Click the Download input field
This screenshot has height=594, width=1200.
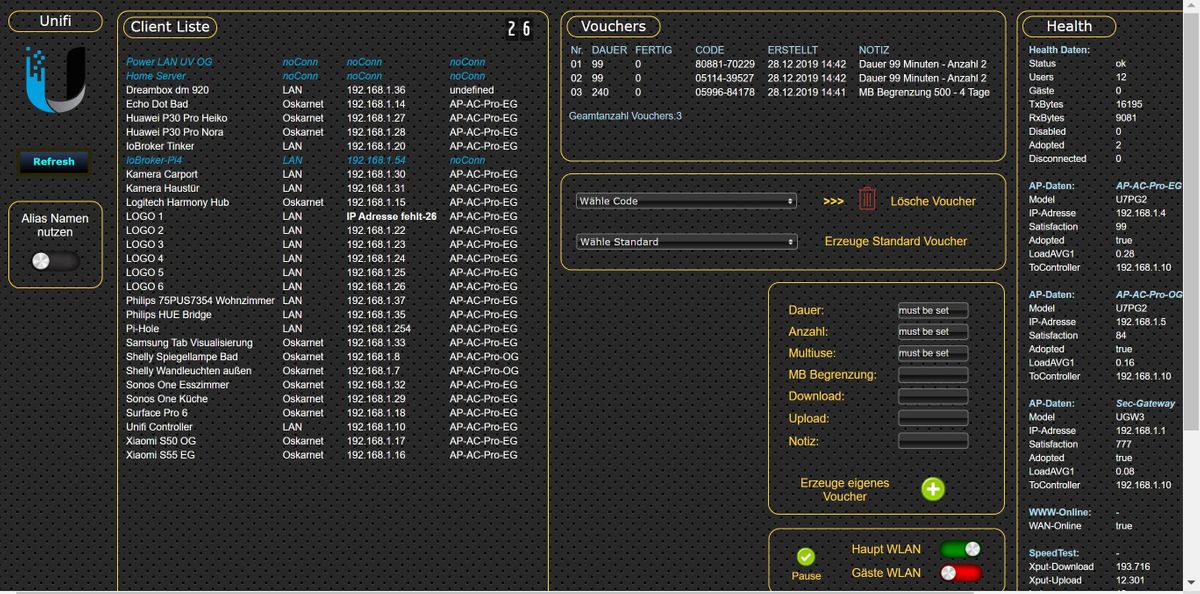[932, 396]
